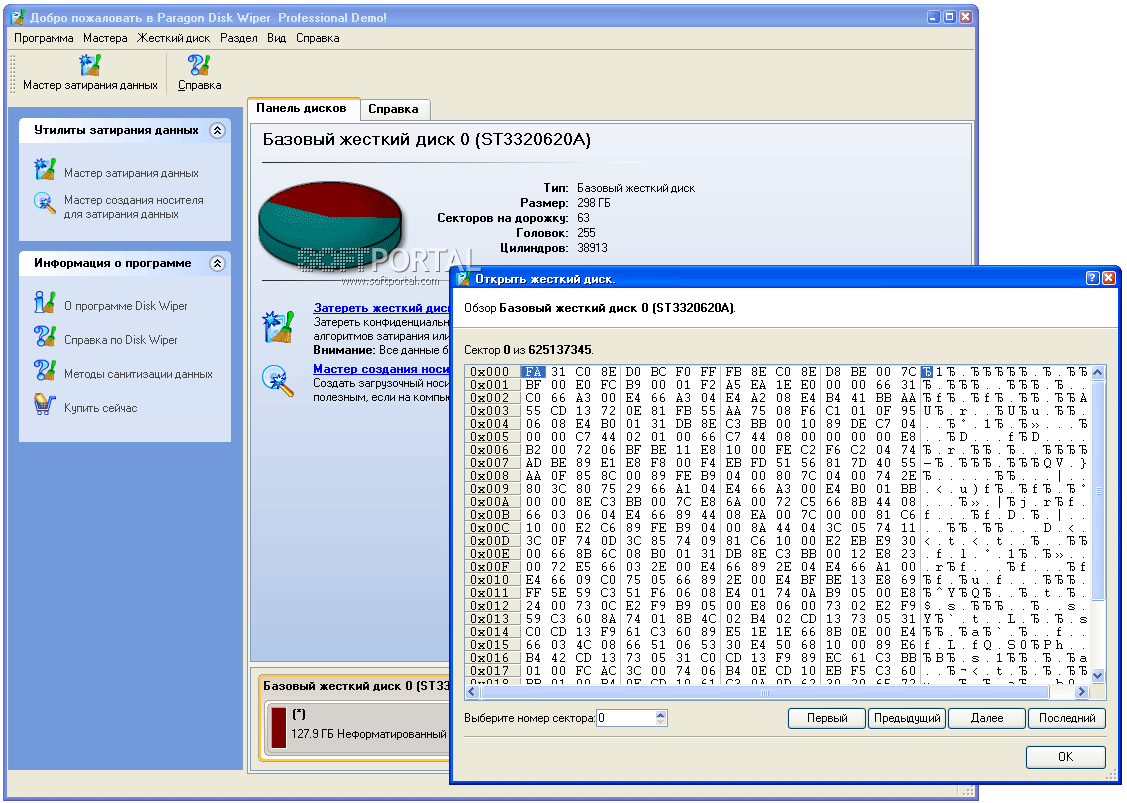
Task: Open the Мастера menu
Action: tap(105, 38)
